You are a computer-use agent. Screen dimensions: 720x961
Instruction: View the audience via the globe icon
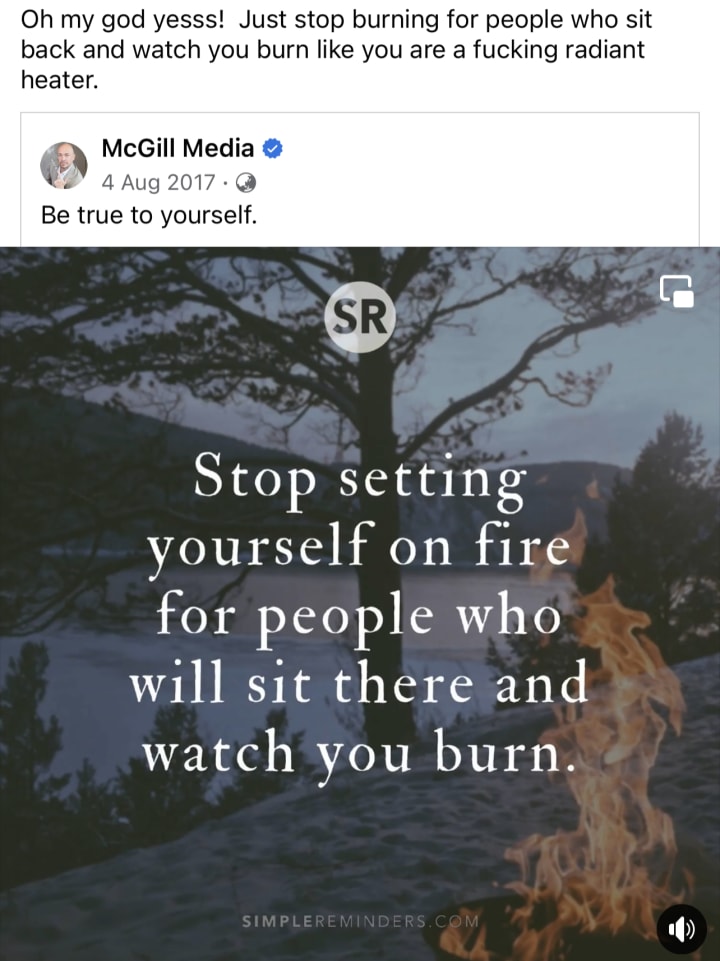[x=246, y=183]
